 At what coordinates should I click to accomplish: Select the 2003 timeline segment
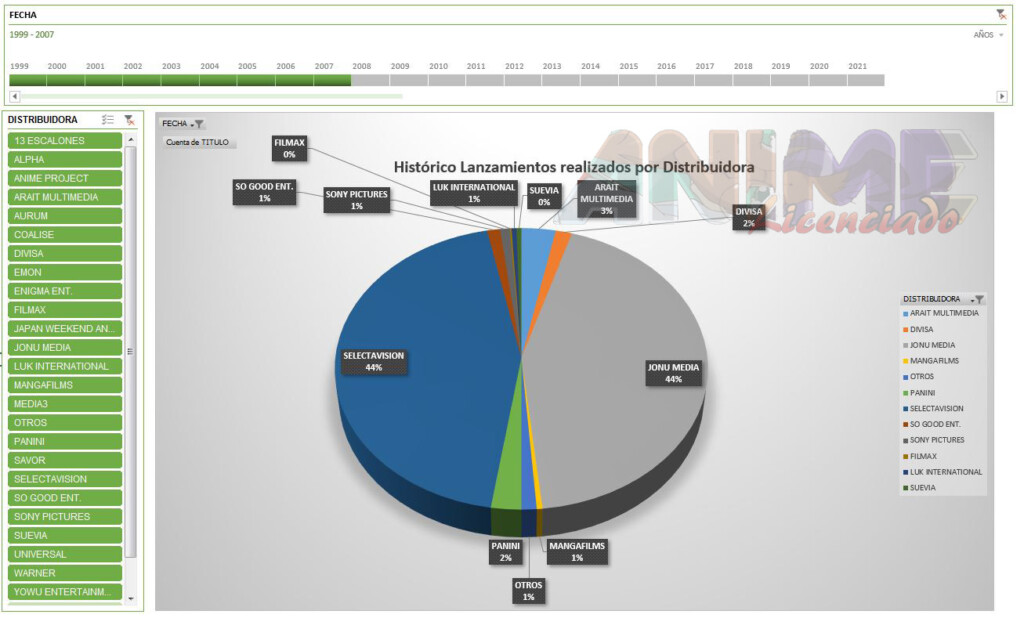click(180, 80)
